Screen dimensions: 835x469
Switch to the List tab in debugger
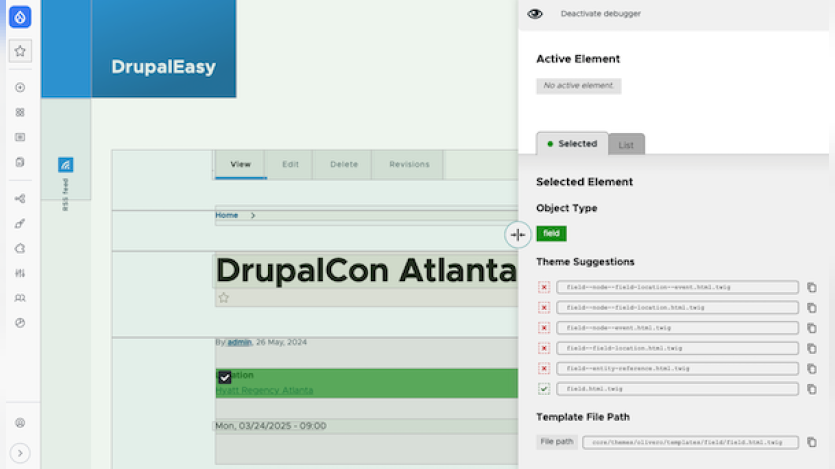click(x=626, y=145)
